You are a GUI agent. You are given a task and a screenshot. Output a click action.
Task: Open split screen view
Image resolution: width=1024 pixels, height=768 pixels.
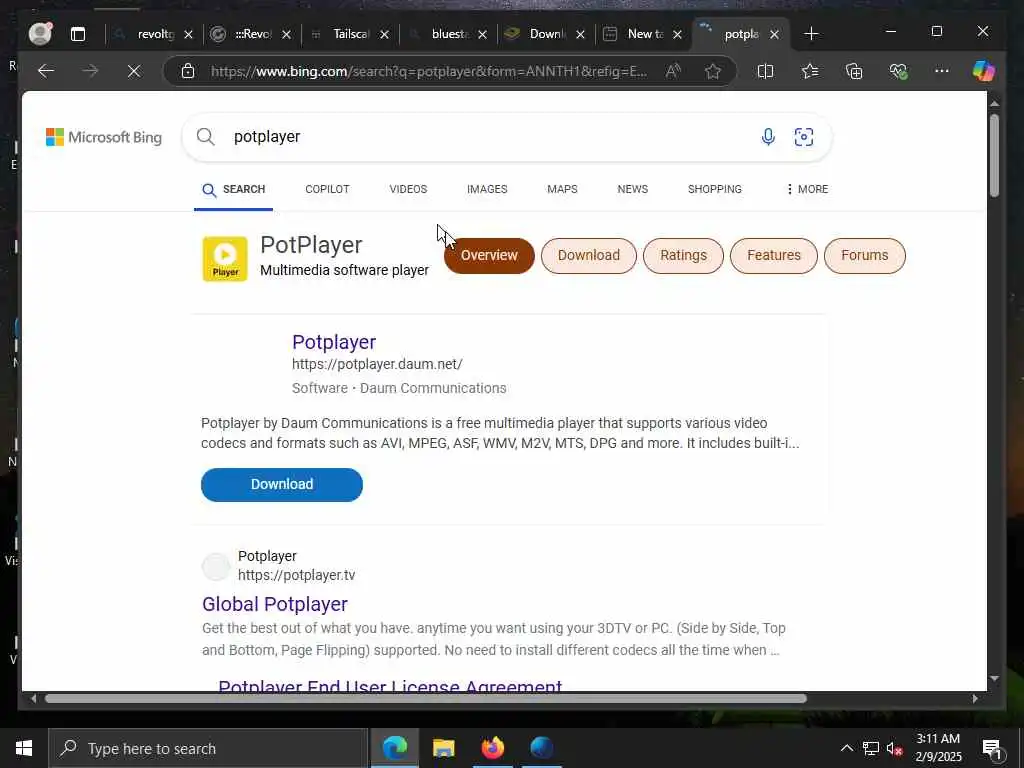765,71
